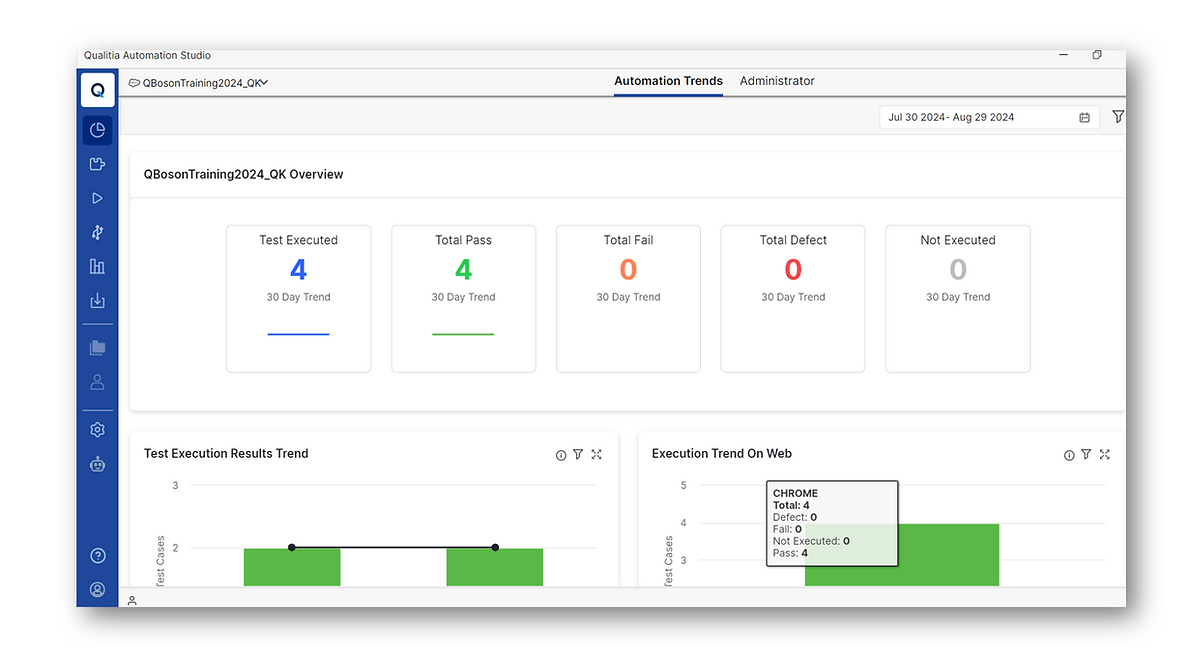The image size is (1190, 649).
Task: Click the user management icon in sidebar
Action: pyautogui.click(x=97, y=382)
